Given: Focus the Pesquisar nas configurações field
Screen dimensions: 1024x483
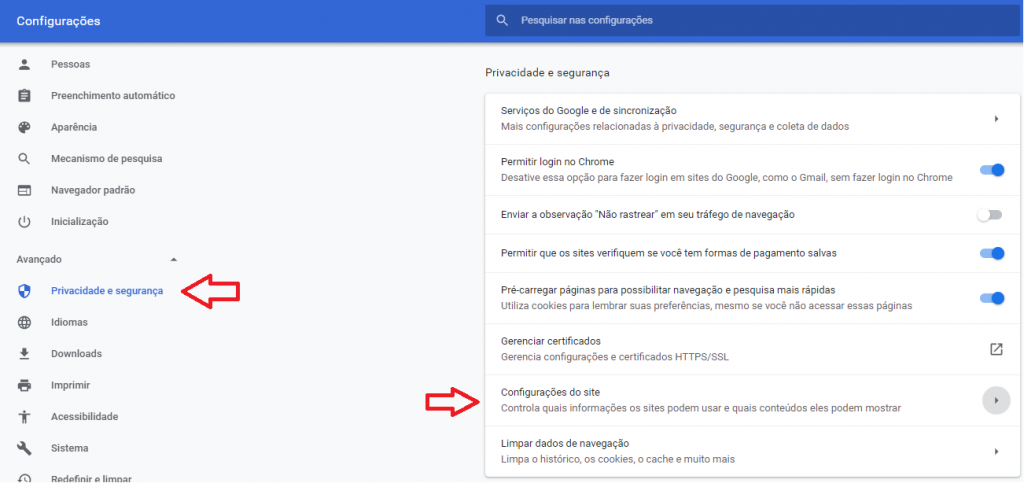Looking at the screenshot, I should 754,20.
